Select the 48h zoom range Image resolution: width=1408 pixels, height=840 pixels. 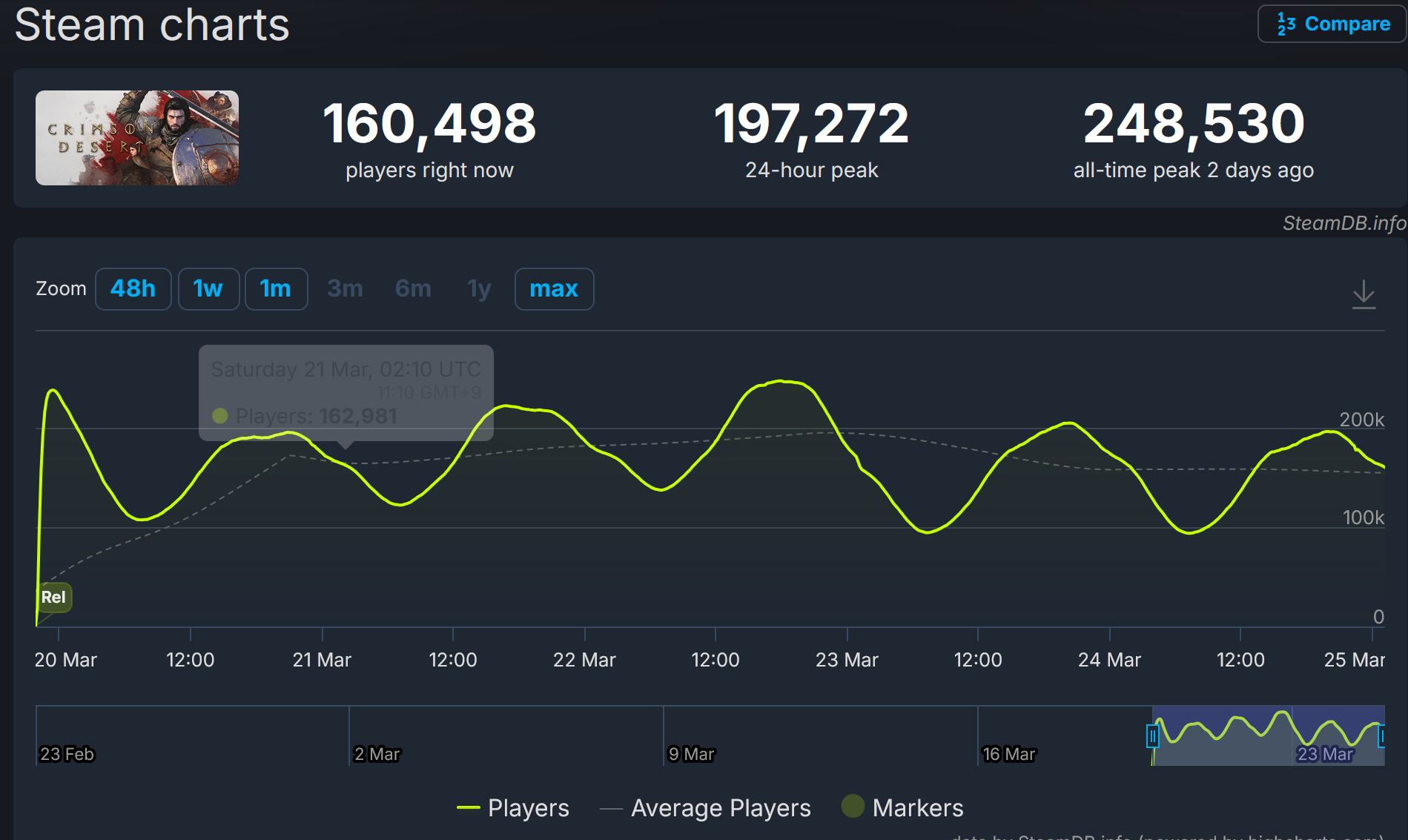(x=133, y=288)
